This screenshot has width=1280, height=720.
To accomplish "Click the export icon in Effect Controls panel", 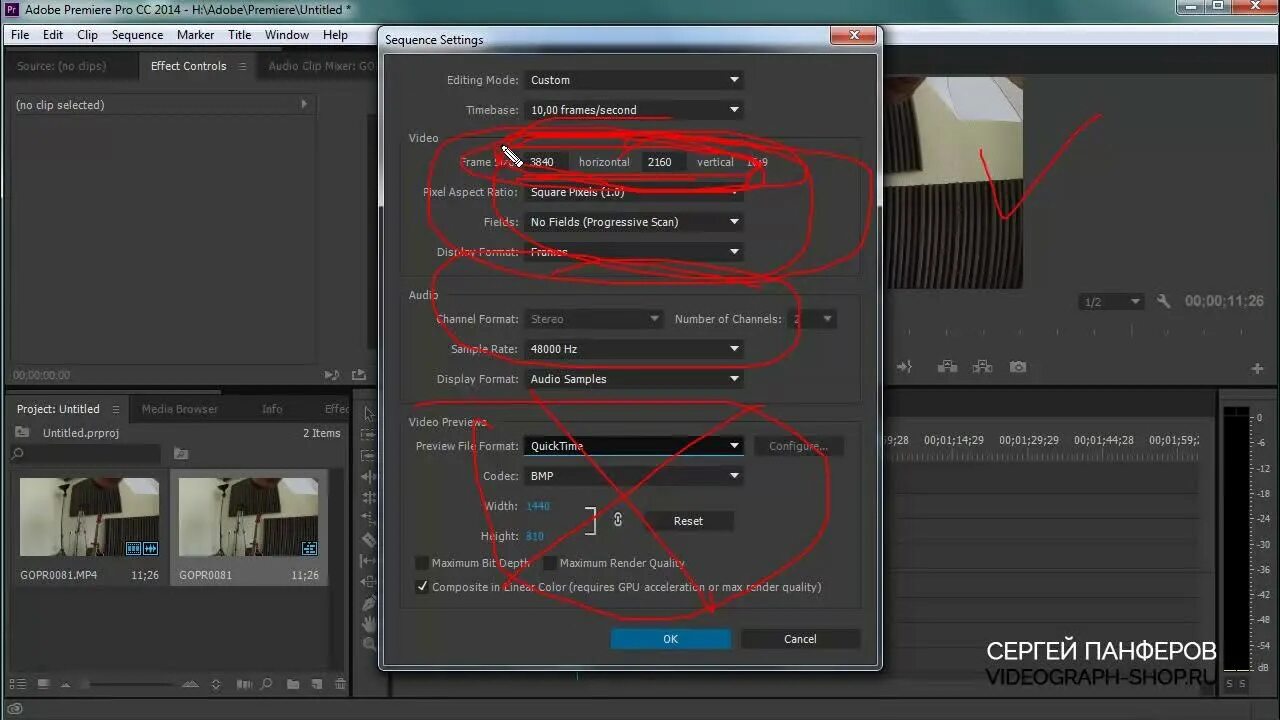I will (359, 375).
